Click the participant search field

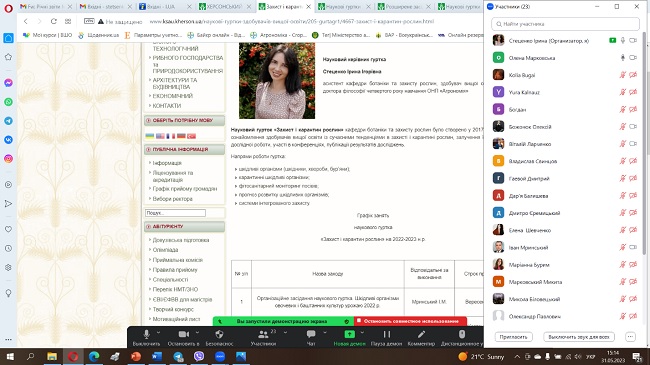(565, 24)
